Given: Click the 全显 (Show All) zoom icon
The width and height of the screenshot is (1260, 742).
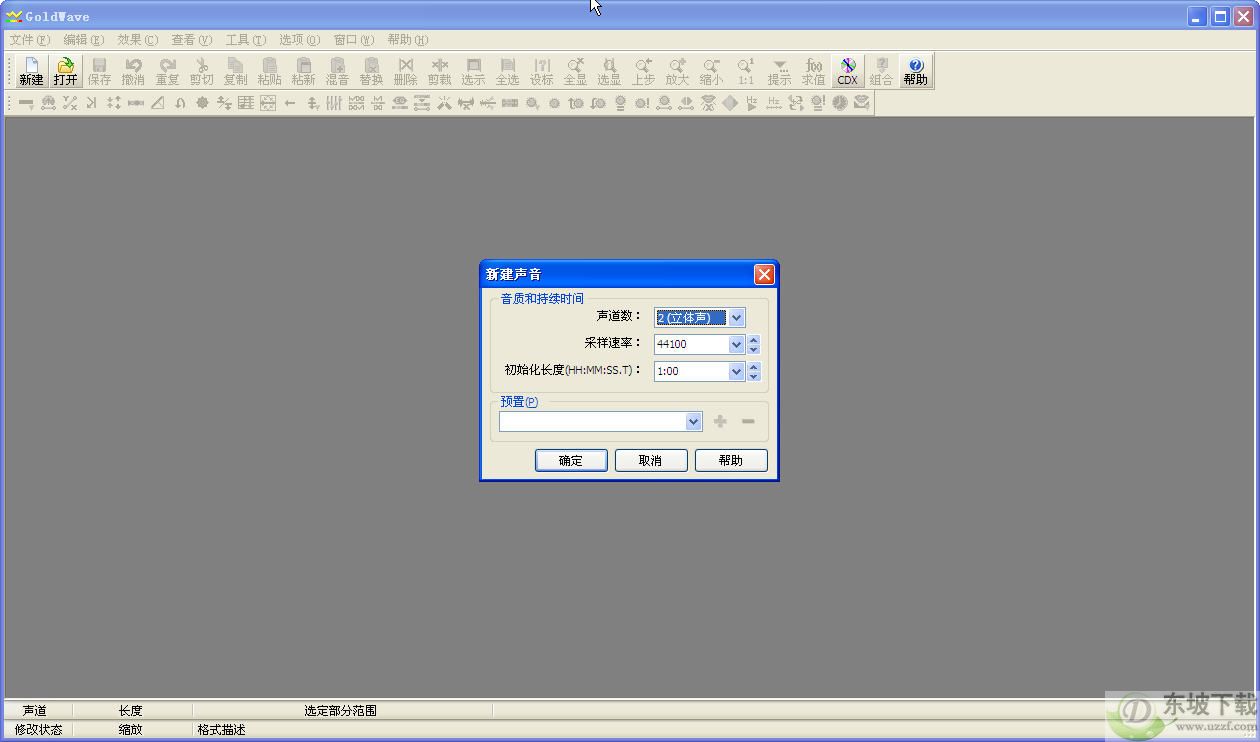Looking at the screenshot, I should (576, 71).
